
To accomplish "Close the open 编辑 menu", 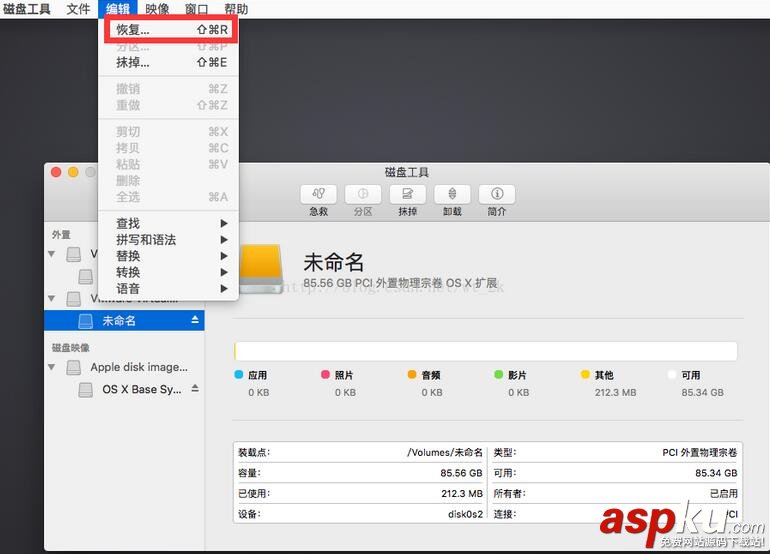I will pyautogui.click(x=118, y=9).
